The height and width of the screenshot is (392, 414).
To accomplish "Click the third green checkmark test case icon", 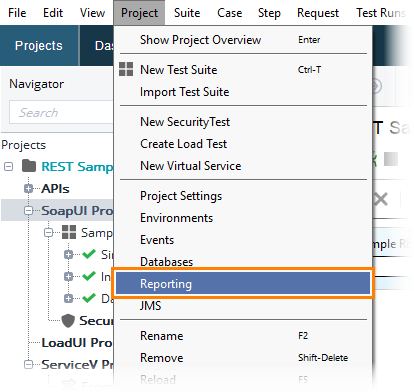I will click(89, 298).
